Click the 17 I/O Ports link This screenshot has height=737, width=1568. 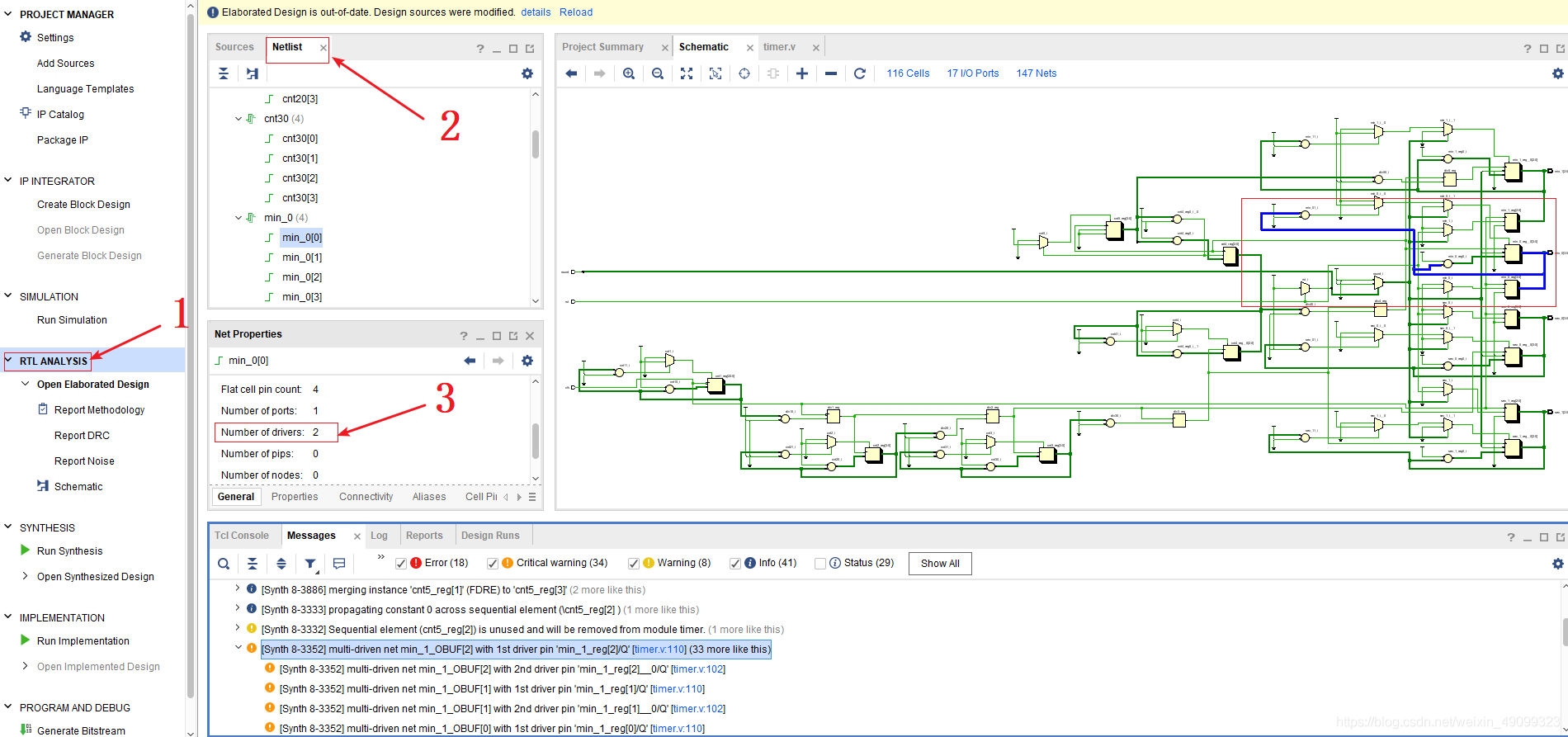(x=973, y=73)
